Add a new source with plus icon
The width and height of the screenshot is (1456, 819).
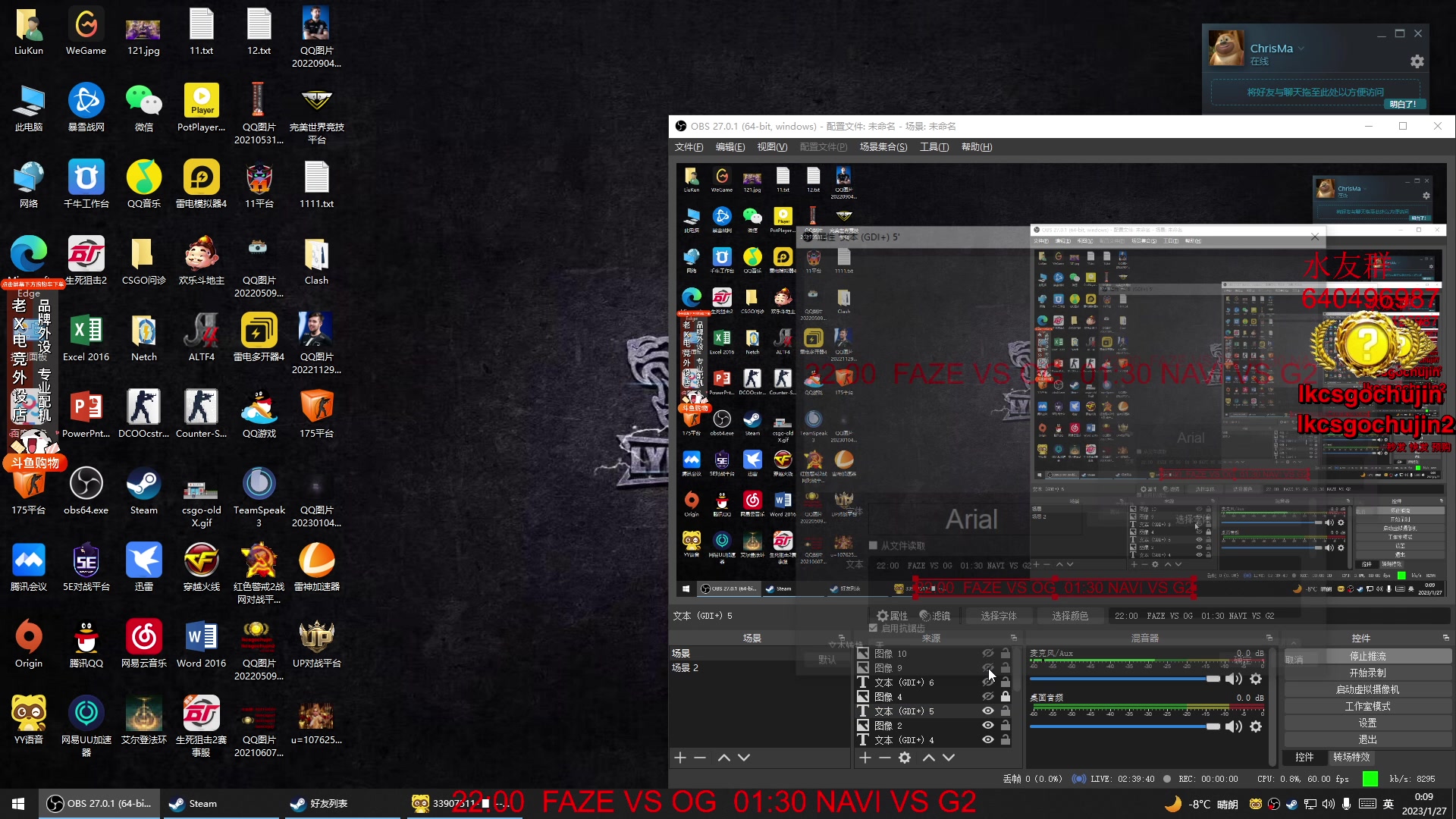click(865, 758)
